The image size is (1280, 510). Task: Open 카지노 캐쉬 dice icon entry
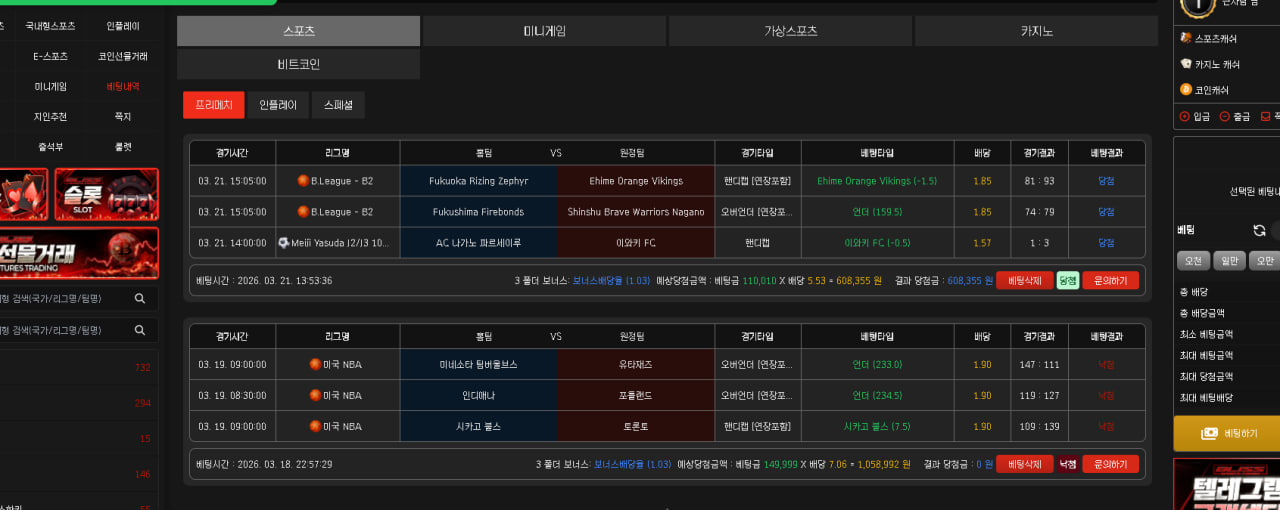click(x=1186, y=64)
